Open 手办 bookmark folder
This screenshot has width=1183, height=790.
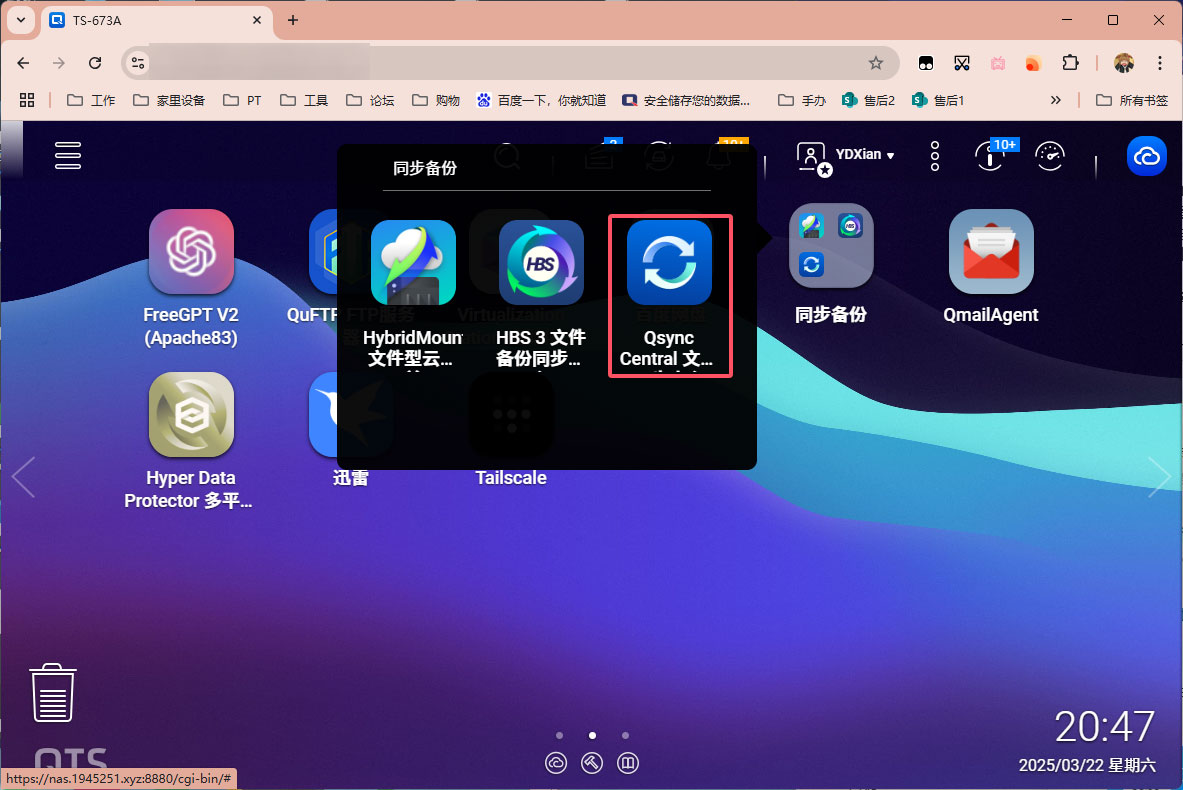click(x=802, y=100)
